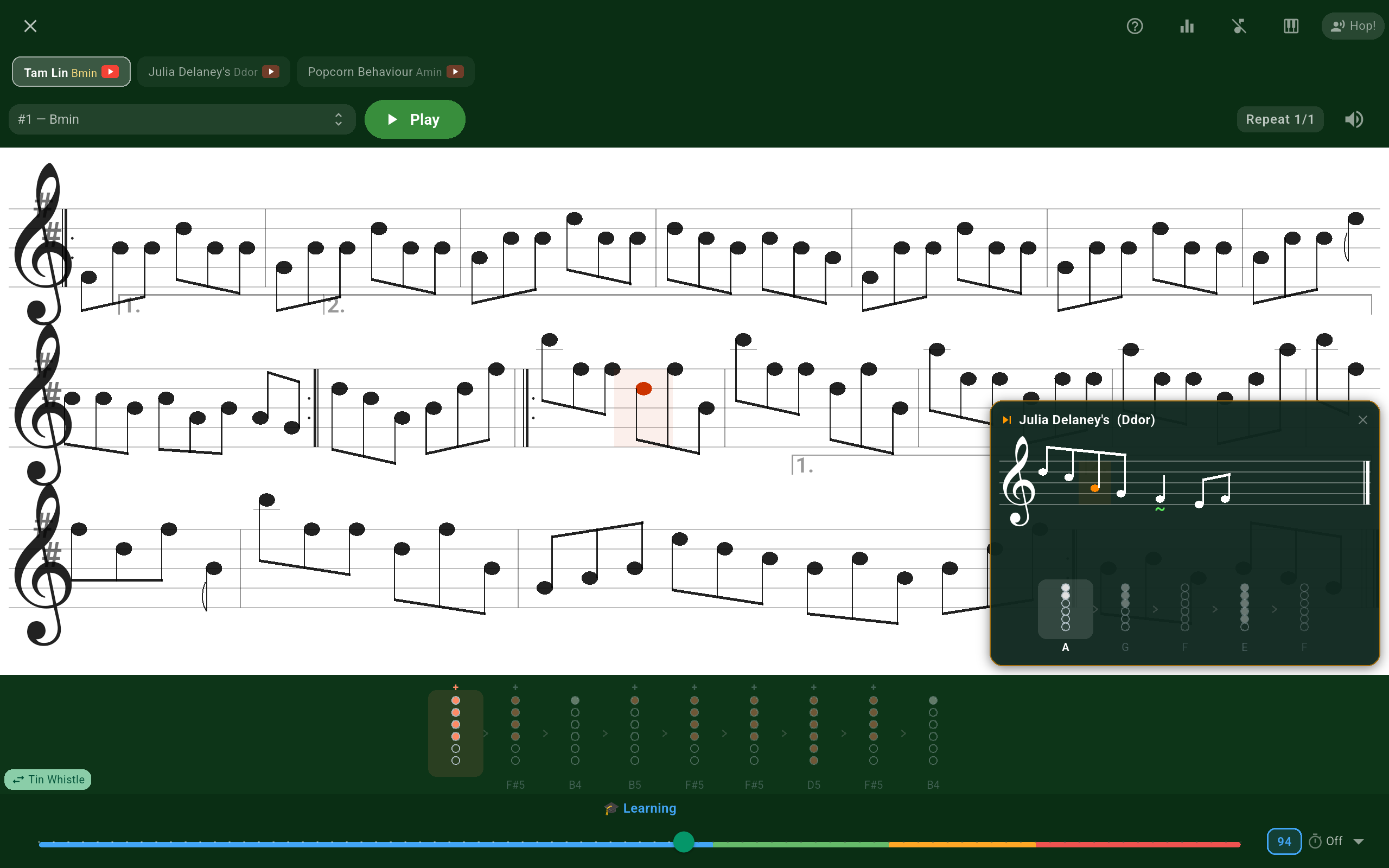
Task: Click the first ending '1.' marker
Action: pos(132,307)
